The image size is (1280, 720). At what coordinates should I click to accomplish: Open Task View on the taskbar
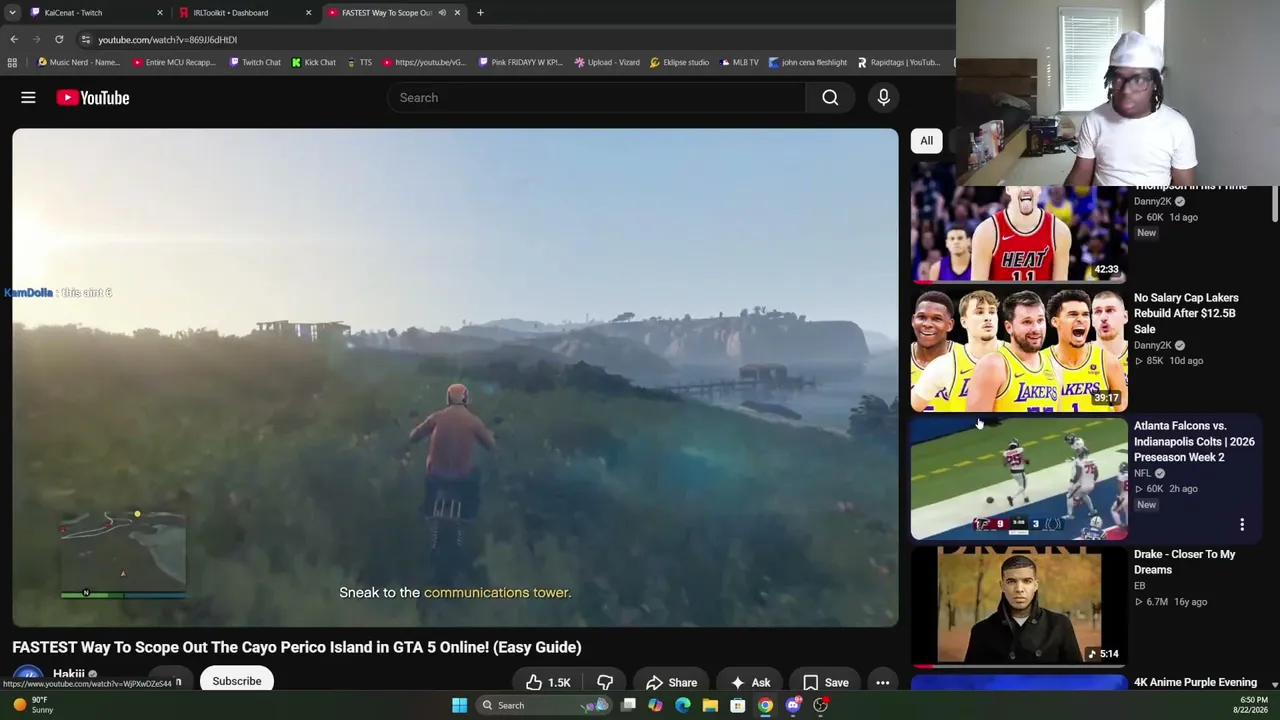pos(628,705)
